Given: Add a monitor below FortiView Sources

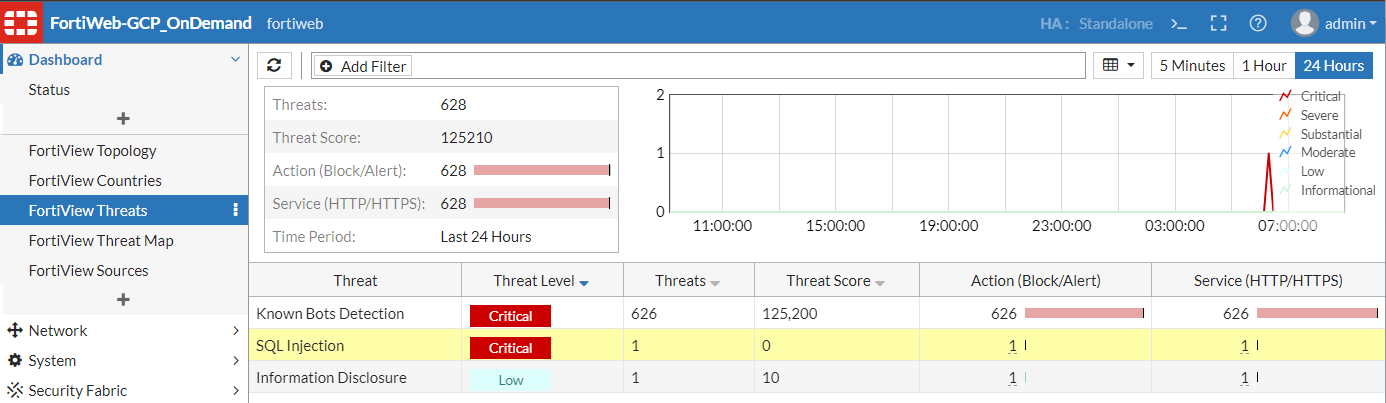Looking at the screenshot, I should 124,300.
